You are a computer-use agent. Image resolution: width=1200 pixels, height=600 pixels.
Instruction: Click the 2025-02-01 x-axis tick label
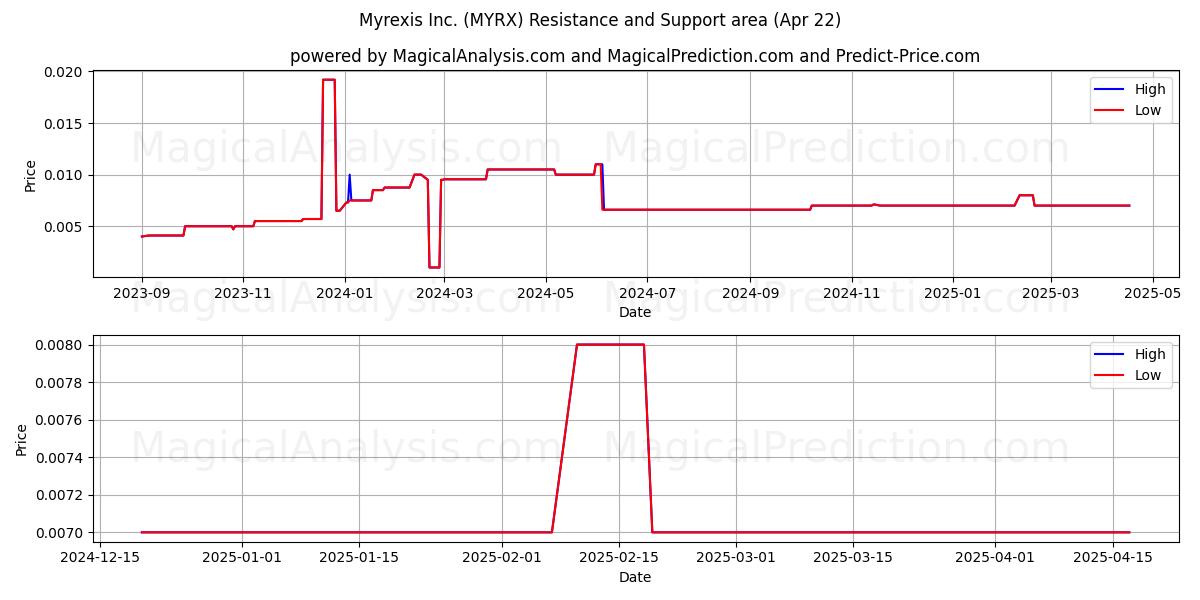(x=502, y=559)
